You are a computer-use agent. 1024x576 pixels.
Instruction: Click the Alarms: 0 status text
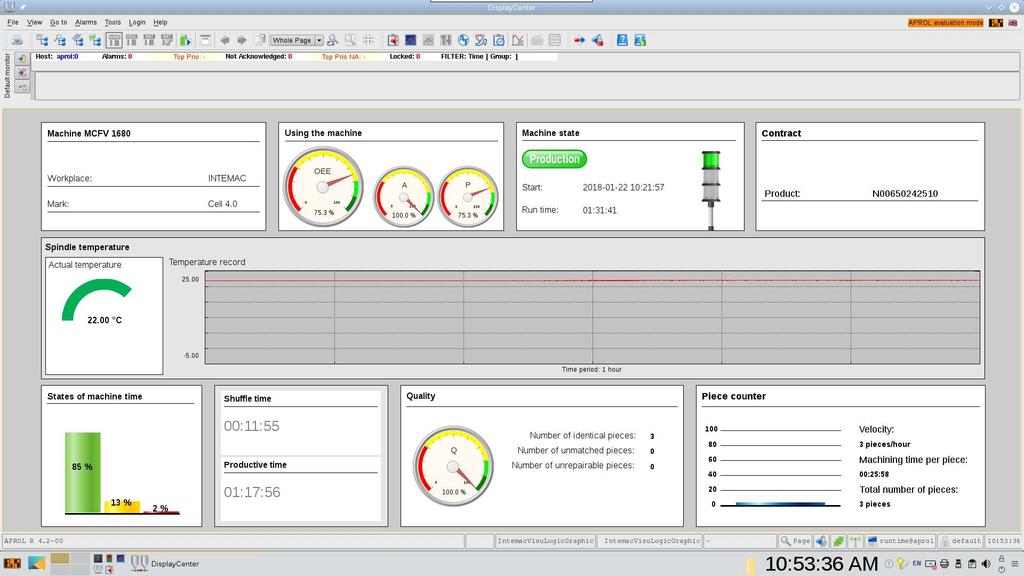[117, 57]
